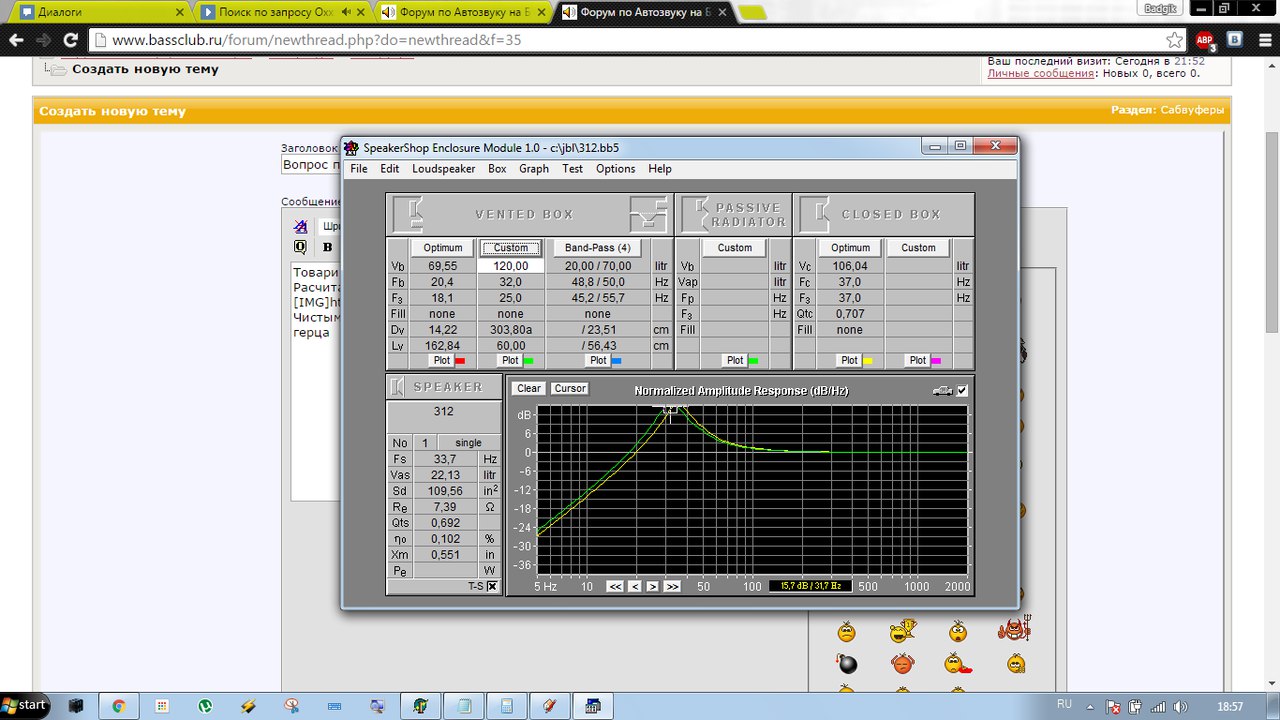Click Plot under Passive Radiator column
Screen dimensions: 1280x720
pos(735,360)
